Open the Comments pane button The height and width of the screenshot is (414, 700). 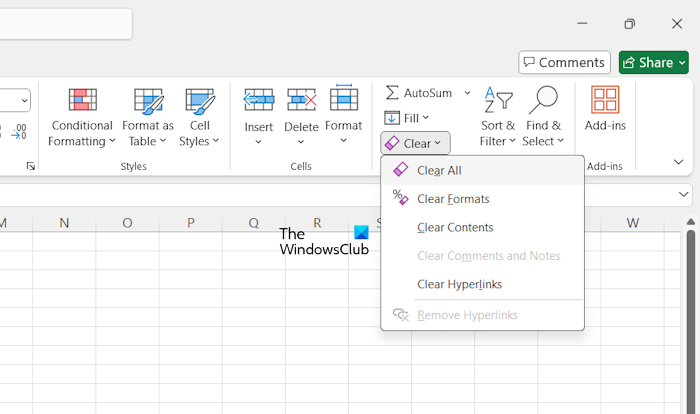564,62
